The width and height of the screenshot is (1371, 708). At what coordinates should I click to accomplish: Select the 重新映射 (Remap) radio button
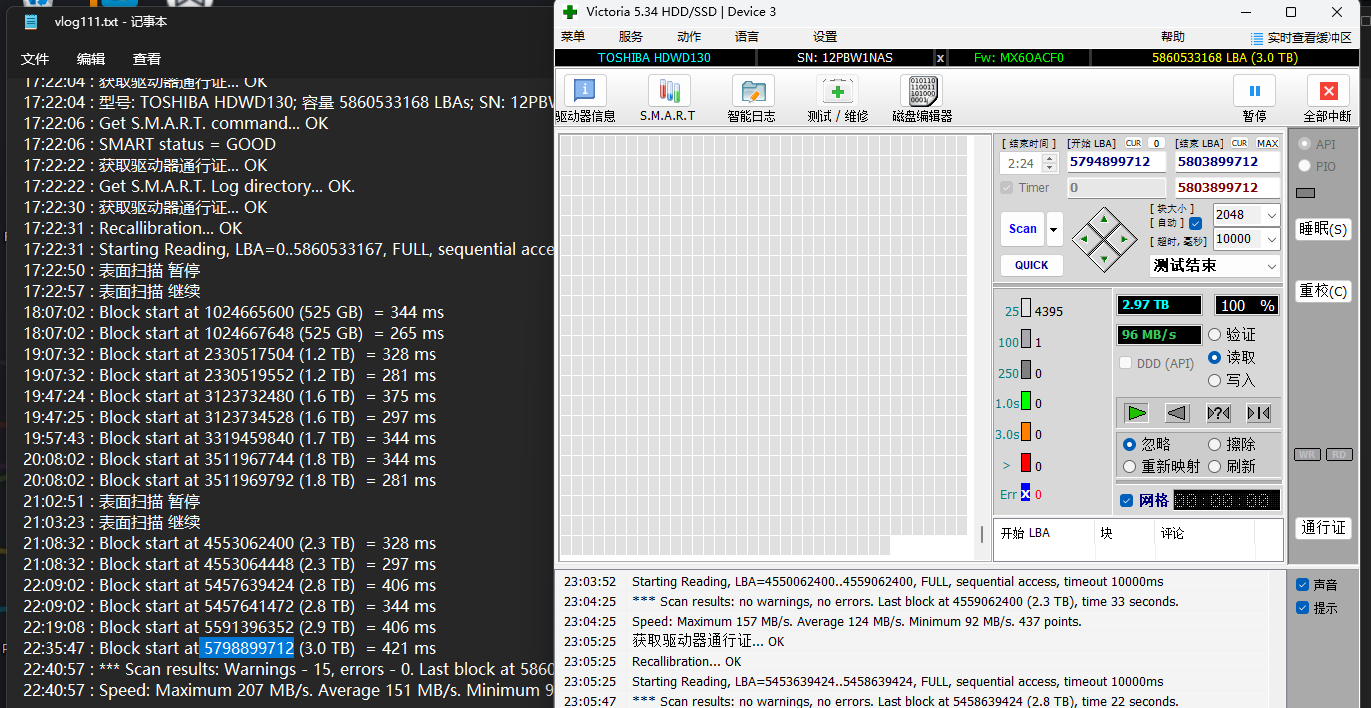pos(1130,466)
